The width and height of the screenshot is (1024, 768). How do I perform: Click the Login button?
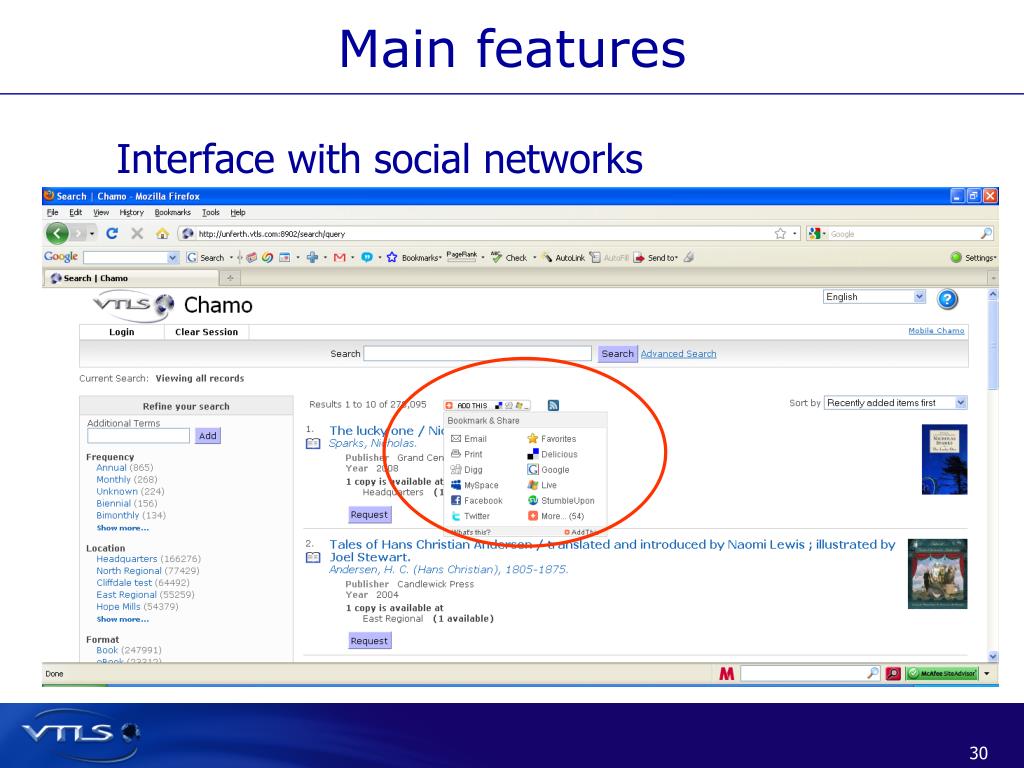click(x=121, y=332)
